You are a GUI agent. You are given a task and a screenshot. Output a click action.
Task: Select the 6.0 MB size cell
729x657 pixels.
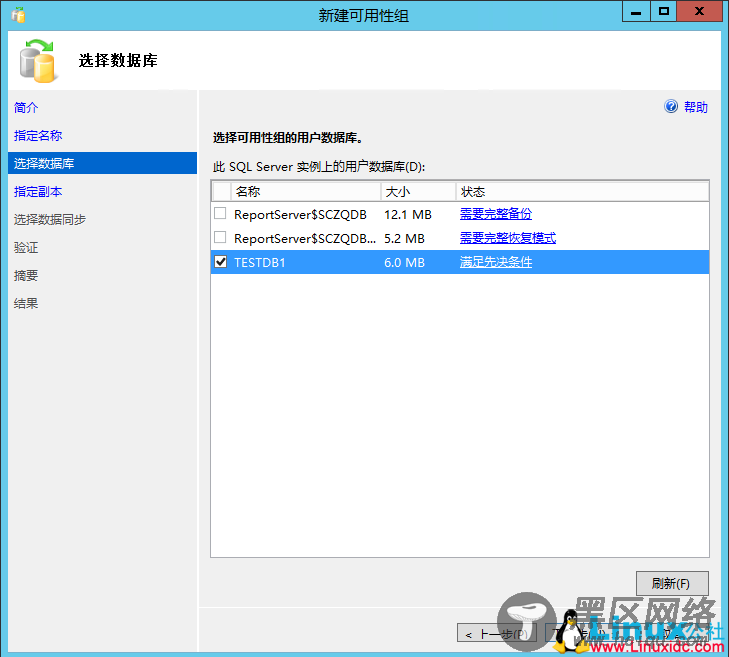tap(404, 263)
